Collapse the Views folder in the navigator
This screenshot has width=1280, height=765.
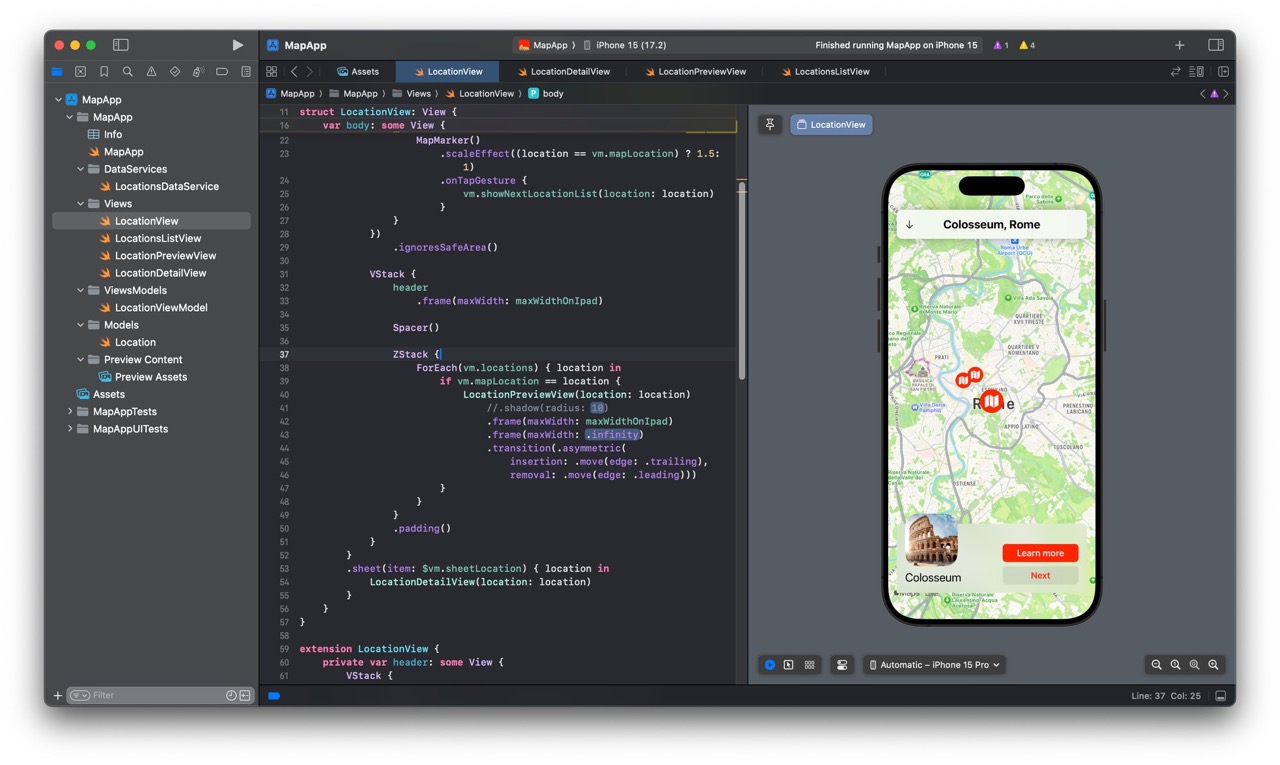coord(81,204)
